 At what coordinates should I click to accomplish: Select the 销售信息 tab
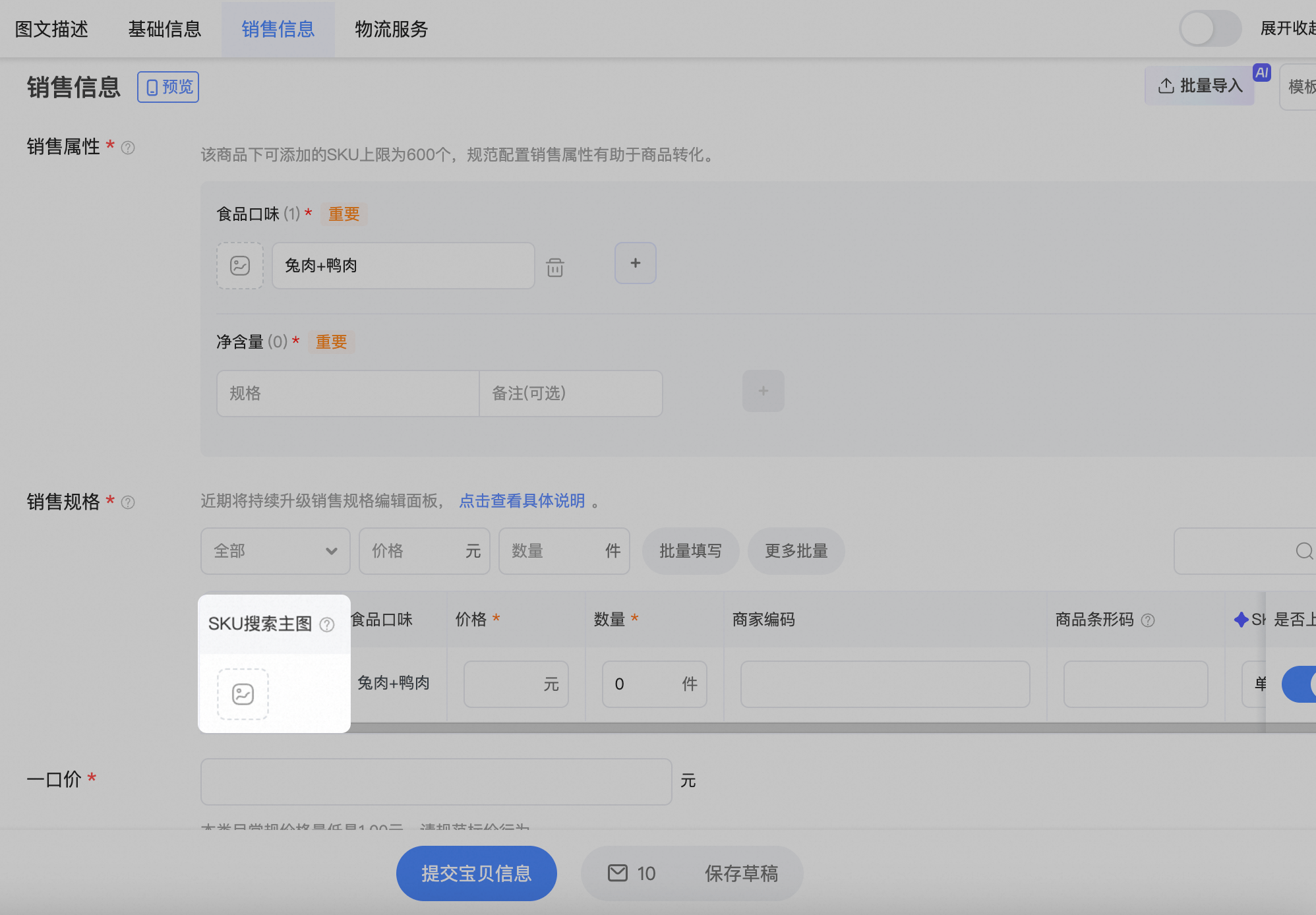[x=278, y=29]
